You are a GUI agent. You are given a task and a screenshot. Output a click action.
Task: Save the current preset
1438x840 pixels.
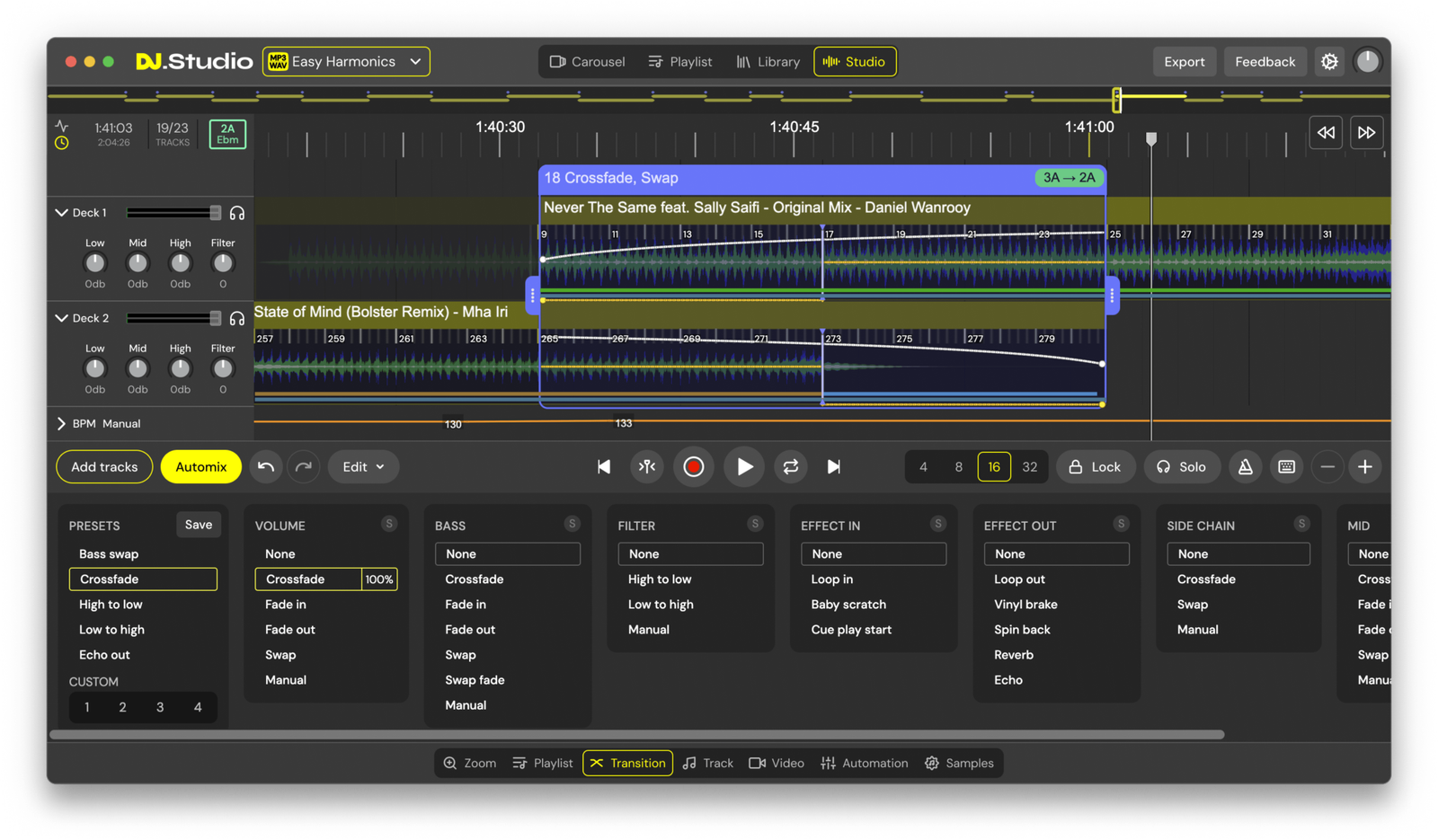[x=198, y=525]
